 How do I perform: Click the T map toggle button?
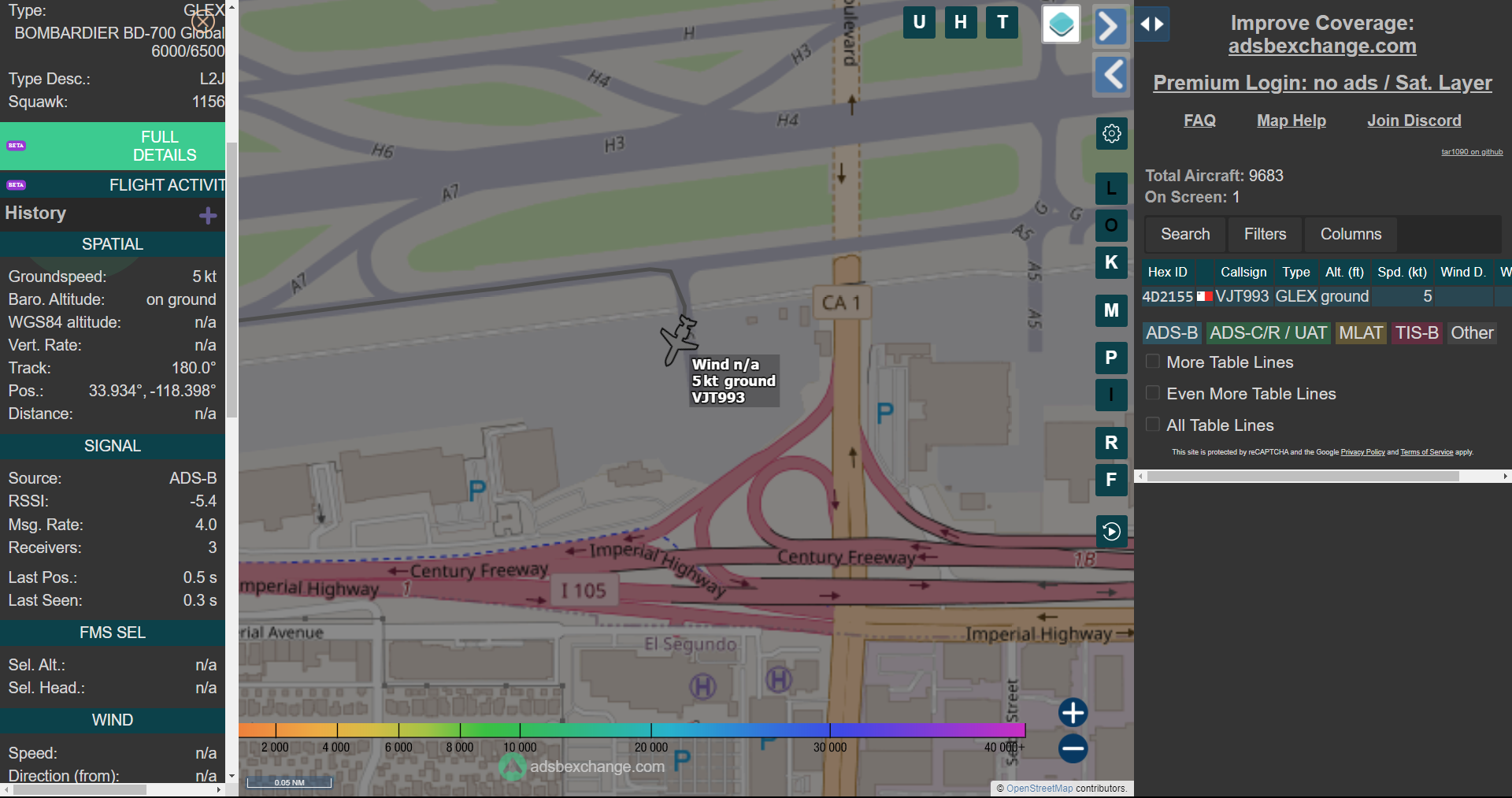pos(1002,22)
